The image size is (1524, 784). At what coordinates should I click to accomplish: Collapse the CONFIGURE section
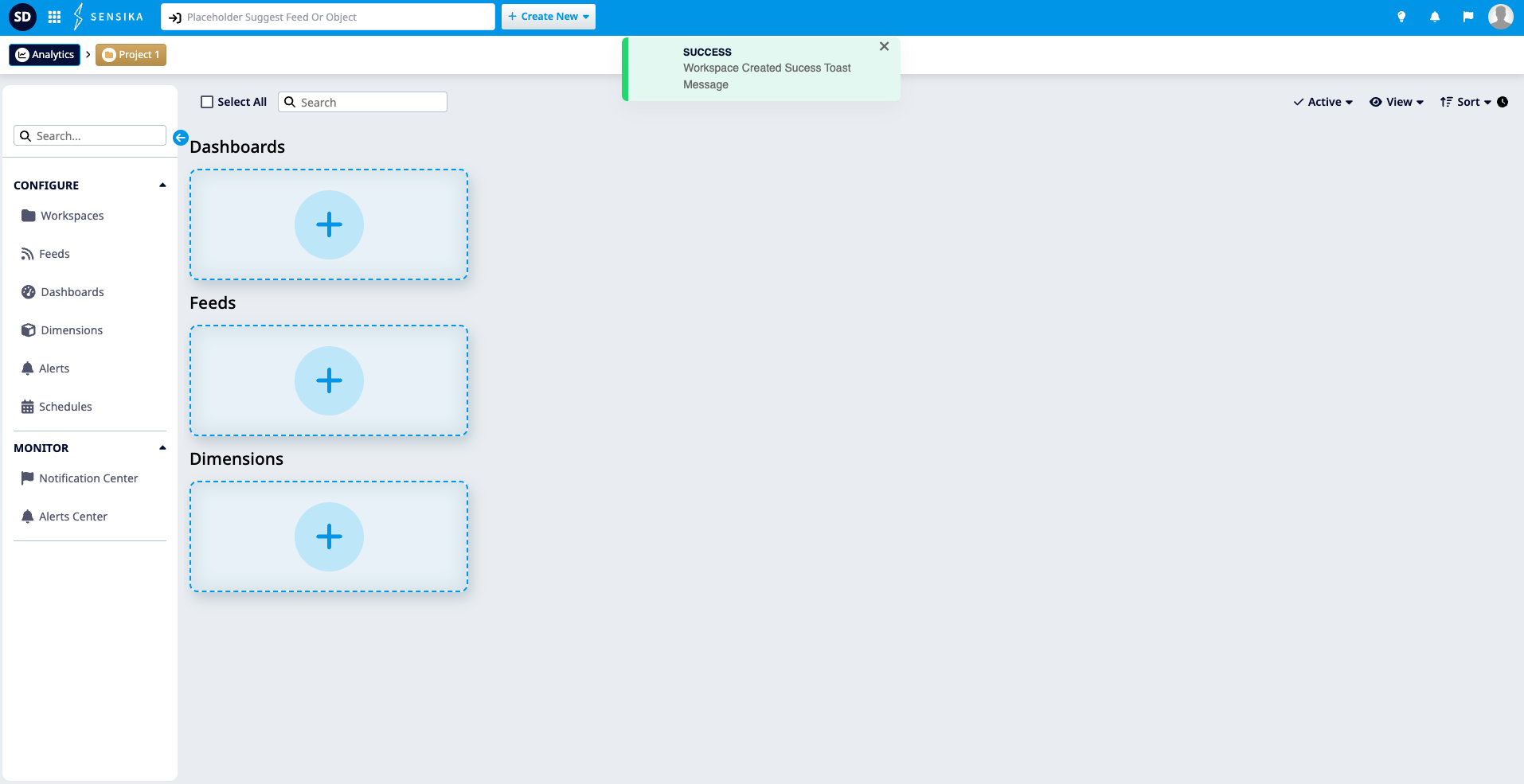162,185
